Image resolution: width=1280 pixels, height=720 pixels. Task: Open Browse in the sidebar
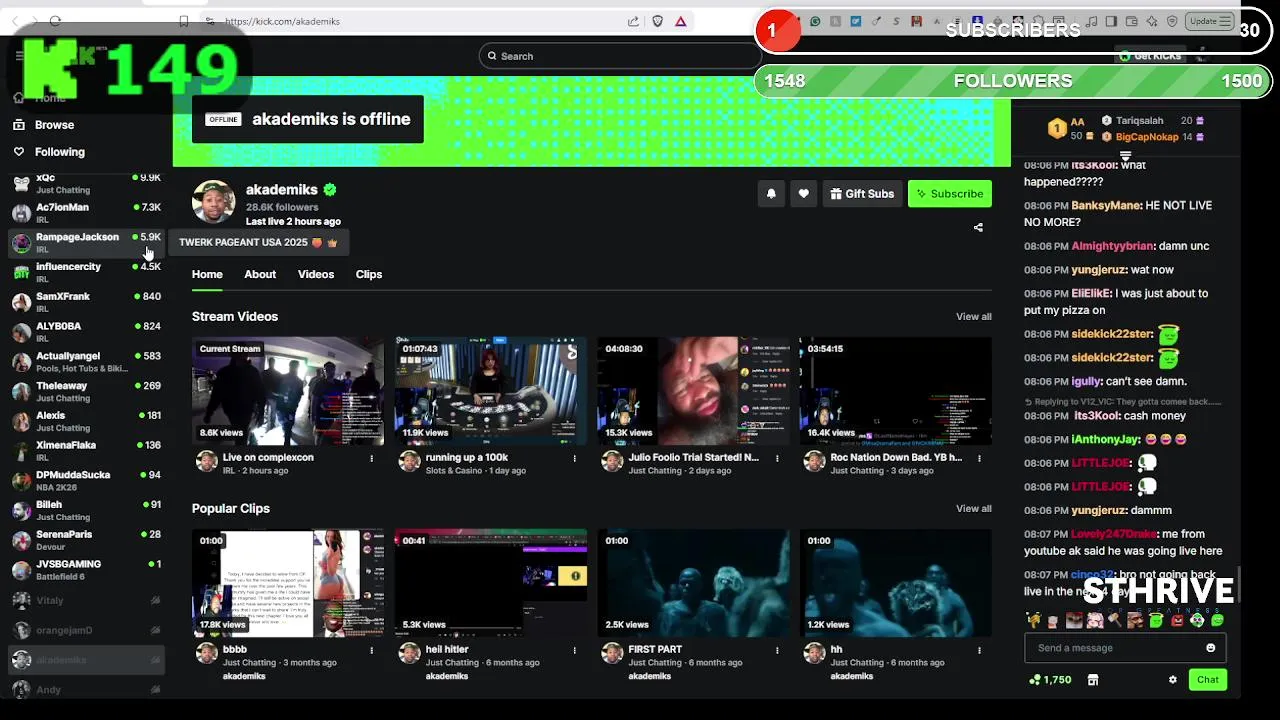point(54,125)
